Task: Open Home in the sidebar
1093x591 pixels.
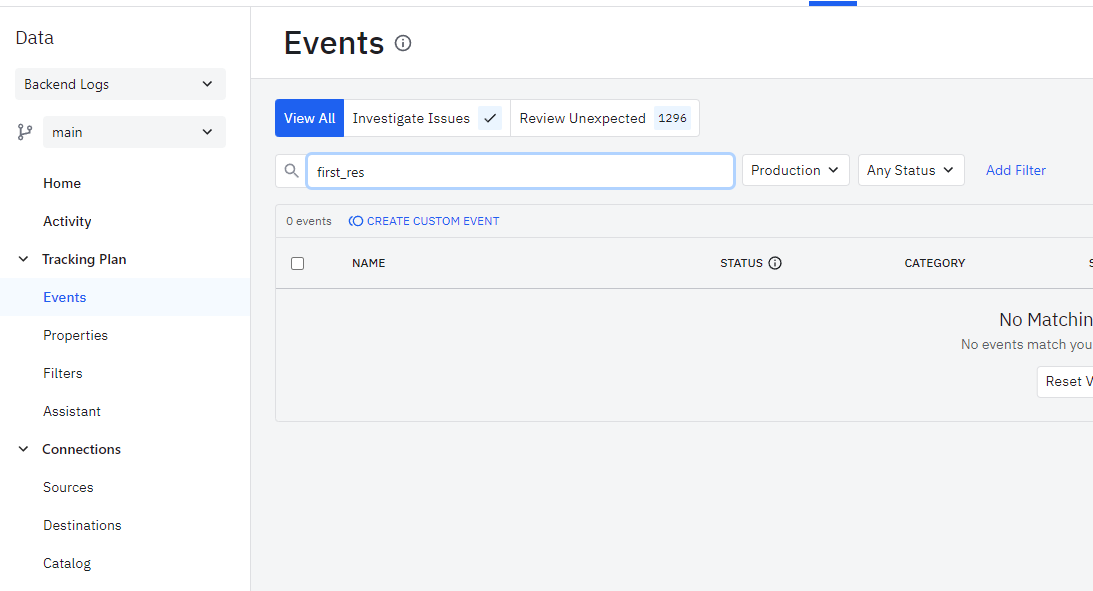Action: coord(62,183)
